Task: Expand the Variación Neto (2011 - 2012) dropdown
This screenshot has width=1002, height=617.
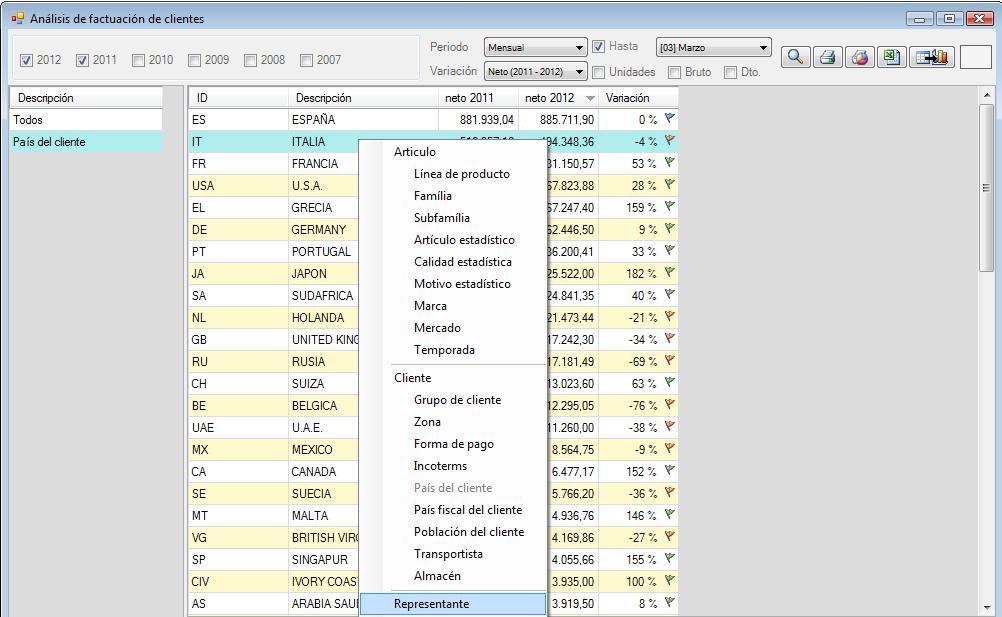Action: 535,72
